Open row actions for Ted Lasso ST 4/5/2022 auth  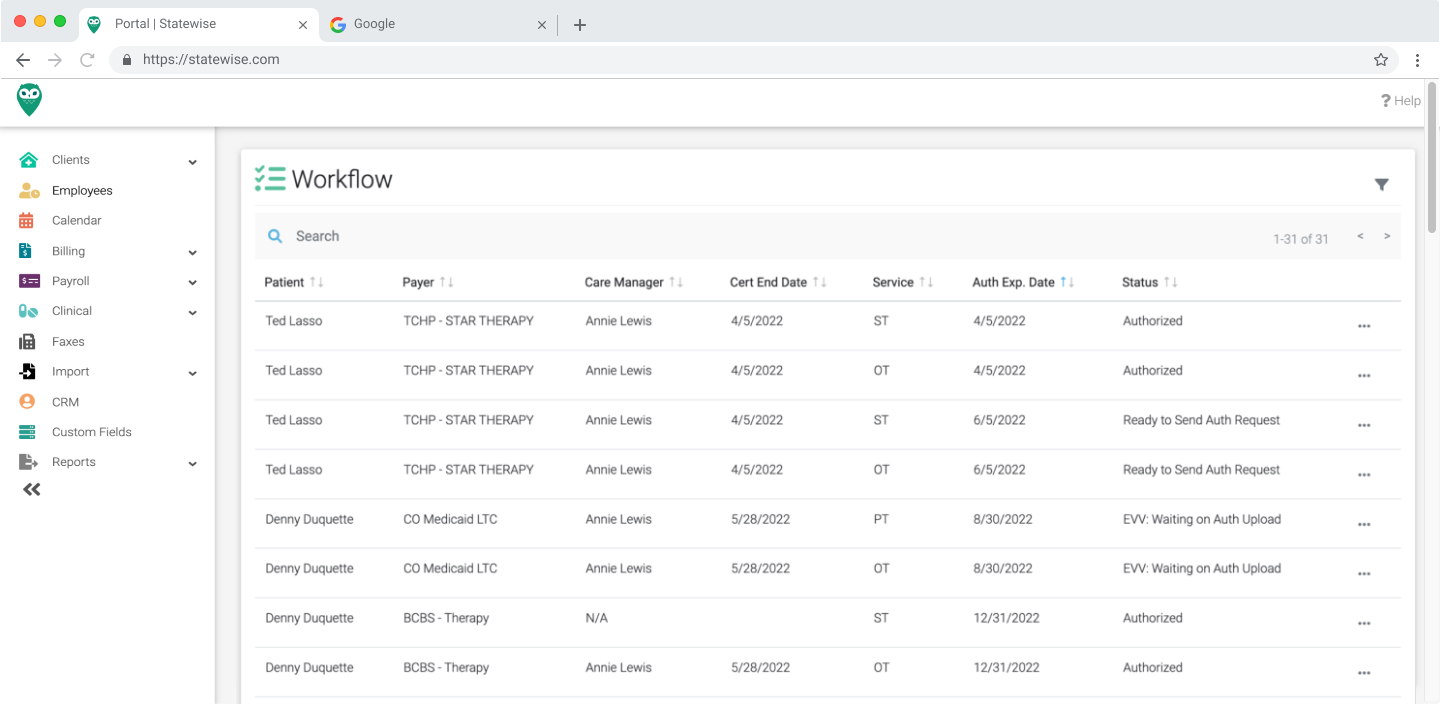click(1364, 326)
